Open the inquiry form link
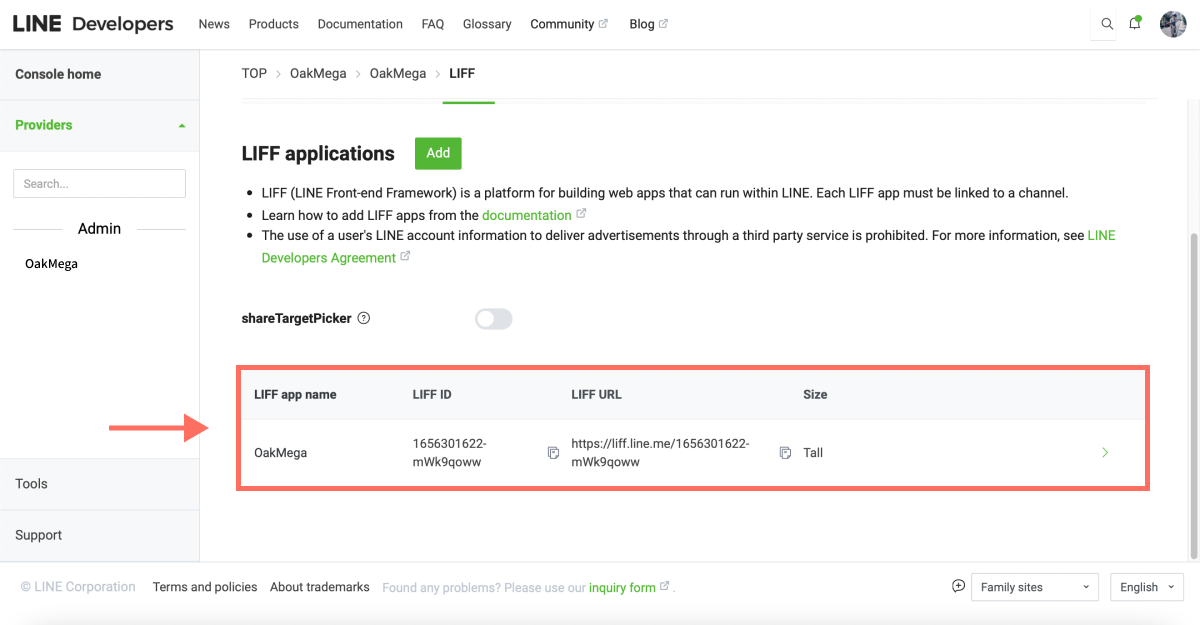The height and width of the screenshot is (625, 1200). pyautogui.click(x=622, y=588)
